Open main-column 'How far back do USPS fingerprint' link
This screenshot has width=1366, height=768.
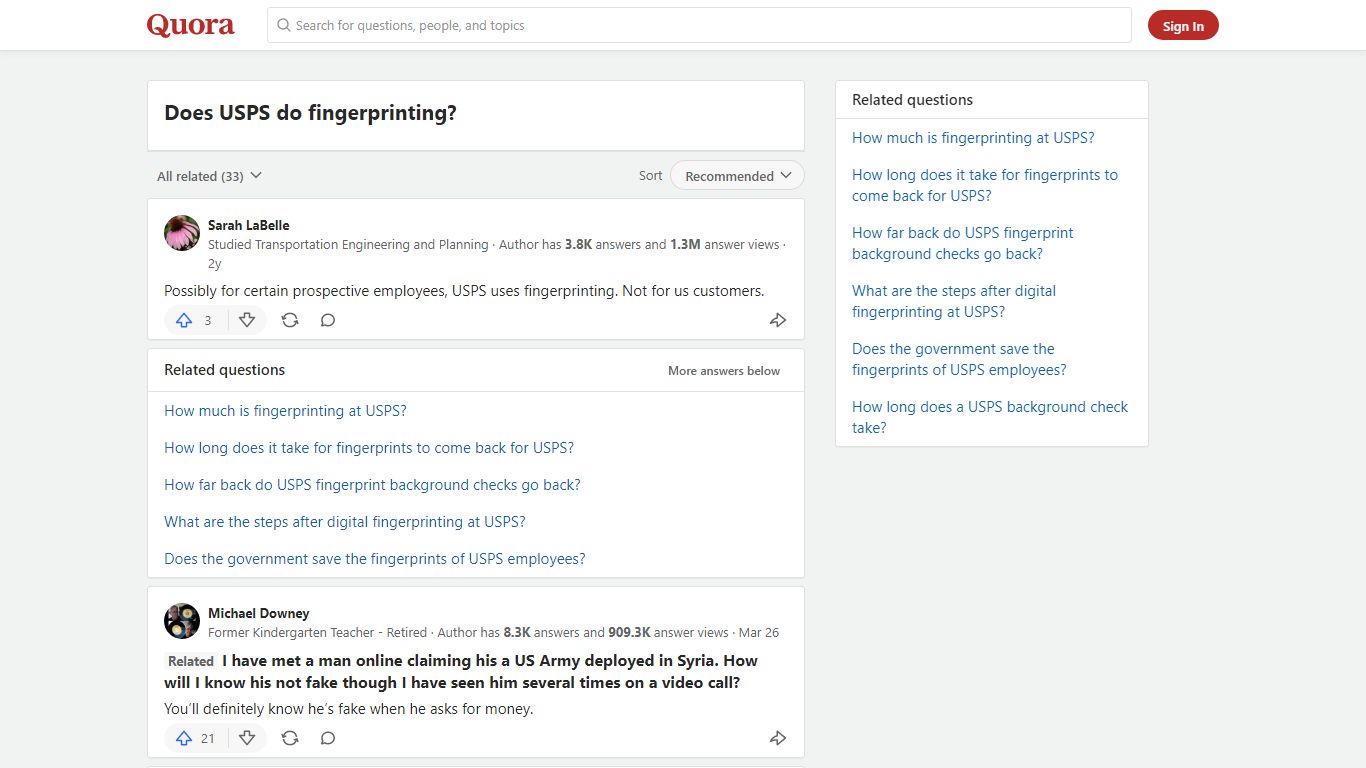pyautogui.click(x=372, y=485)
